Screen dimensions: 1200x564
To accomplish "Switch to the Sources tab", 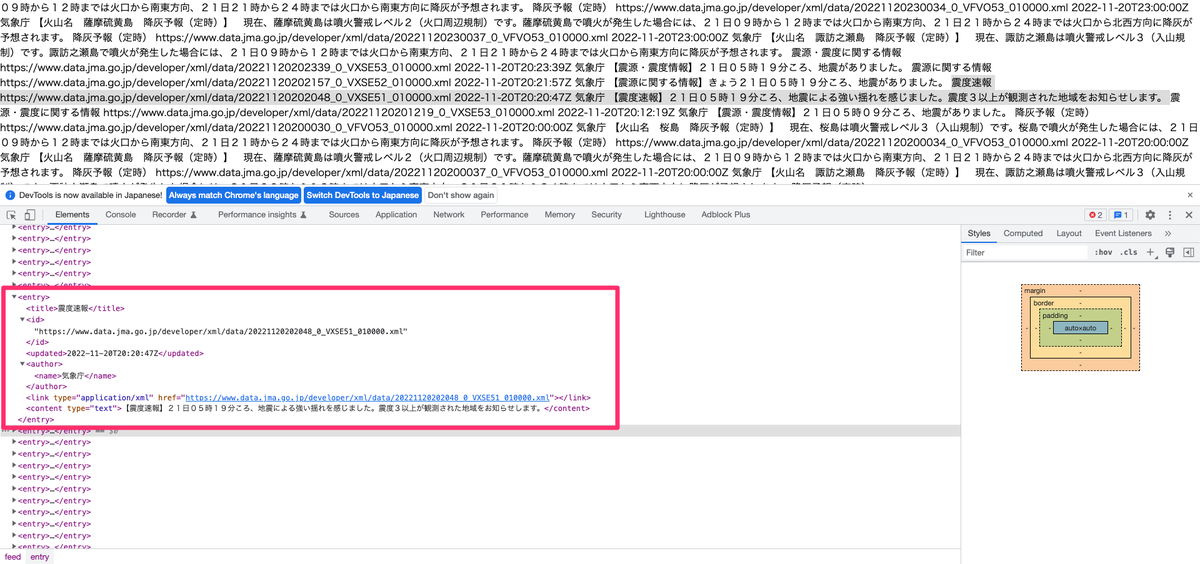I will (344, 215).
